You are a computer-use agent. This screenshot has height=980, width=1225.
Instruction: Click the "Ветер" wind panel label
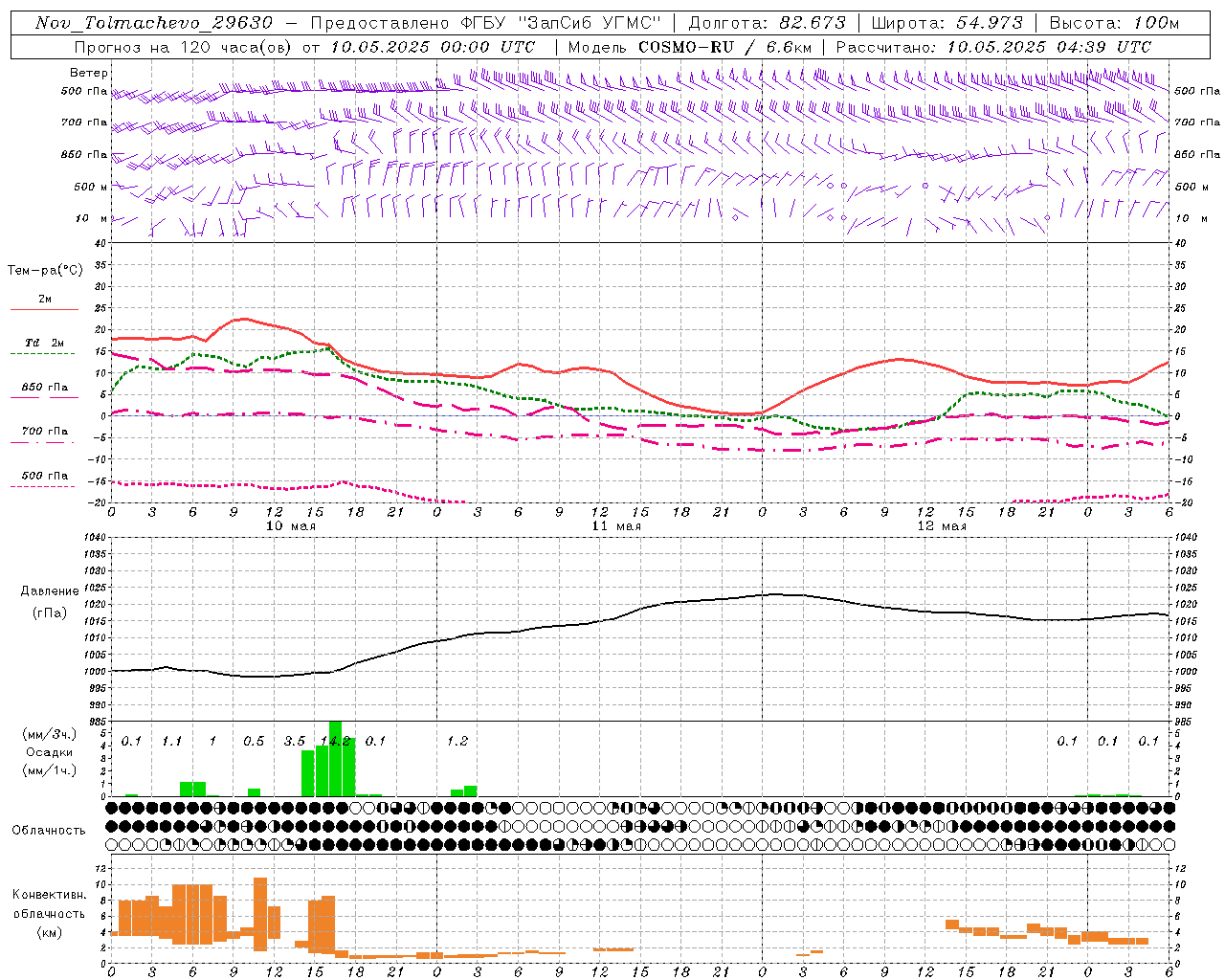[89, 73]
